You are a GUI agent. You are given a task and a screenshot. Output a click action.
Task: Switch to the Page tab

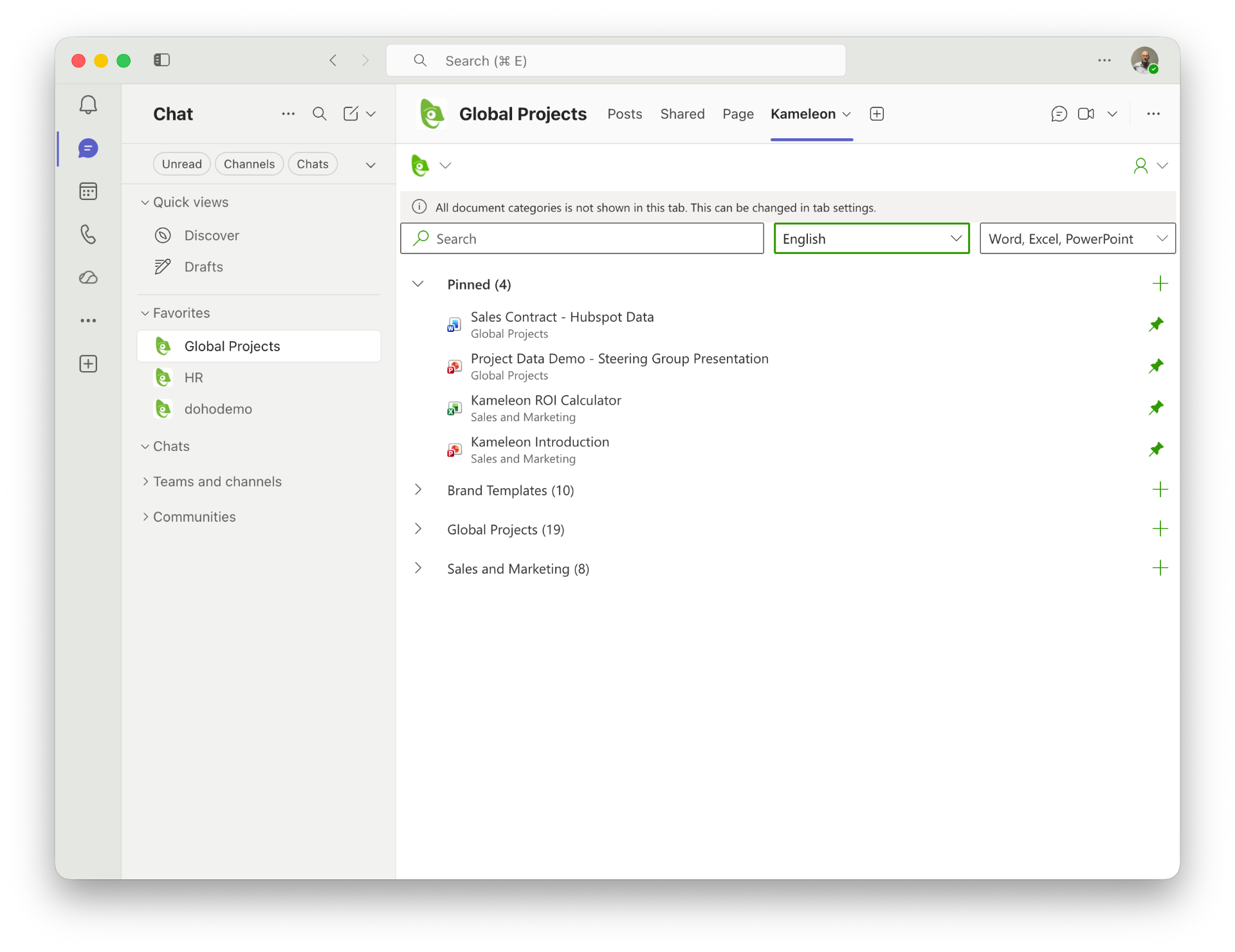click(738, 114)
